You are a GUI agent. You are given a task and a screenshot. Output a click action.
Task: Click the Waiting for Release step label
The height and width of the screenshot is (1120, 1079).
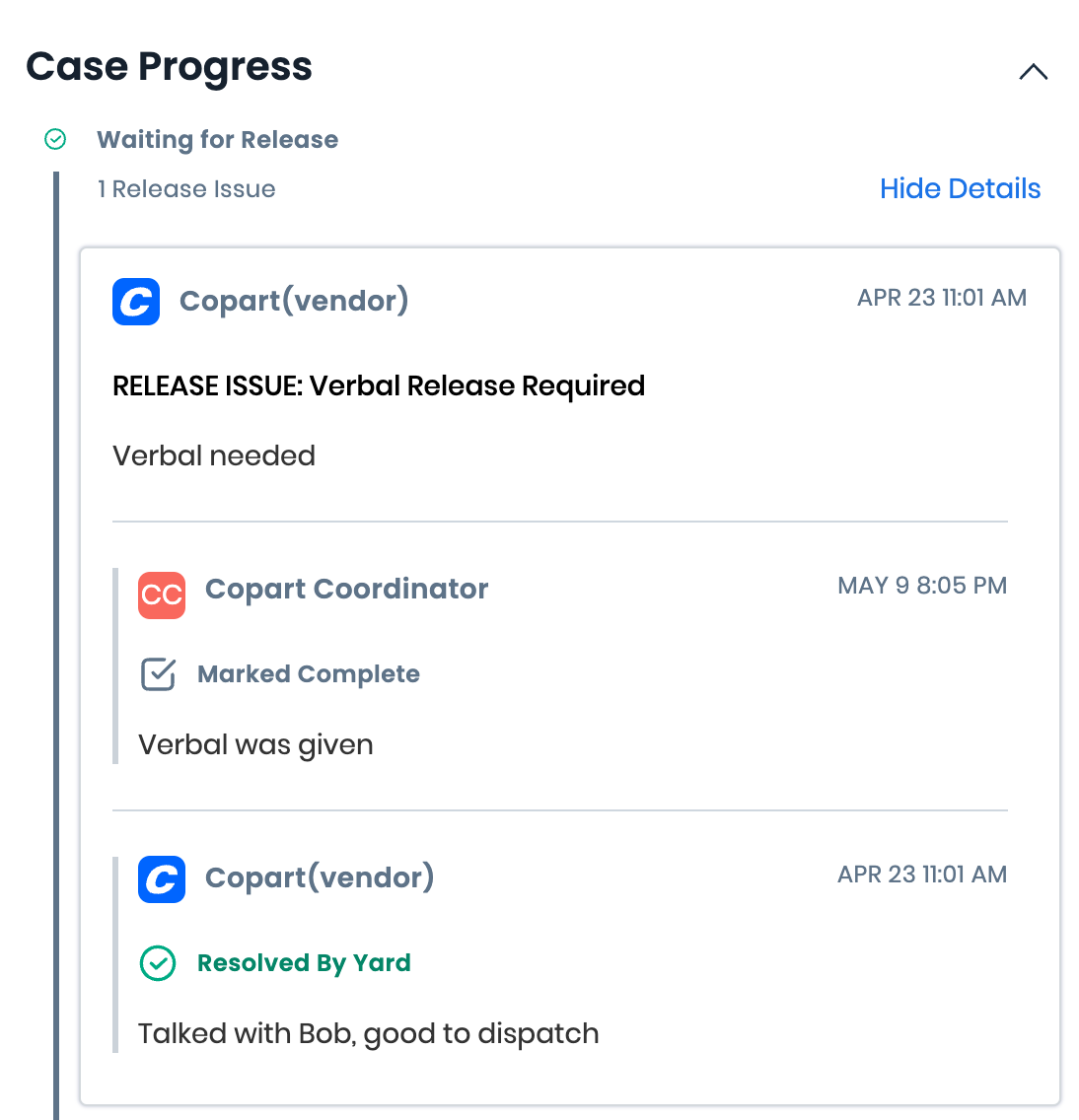coord(217,140)
